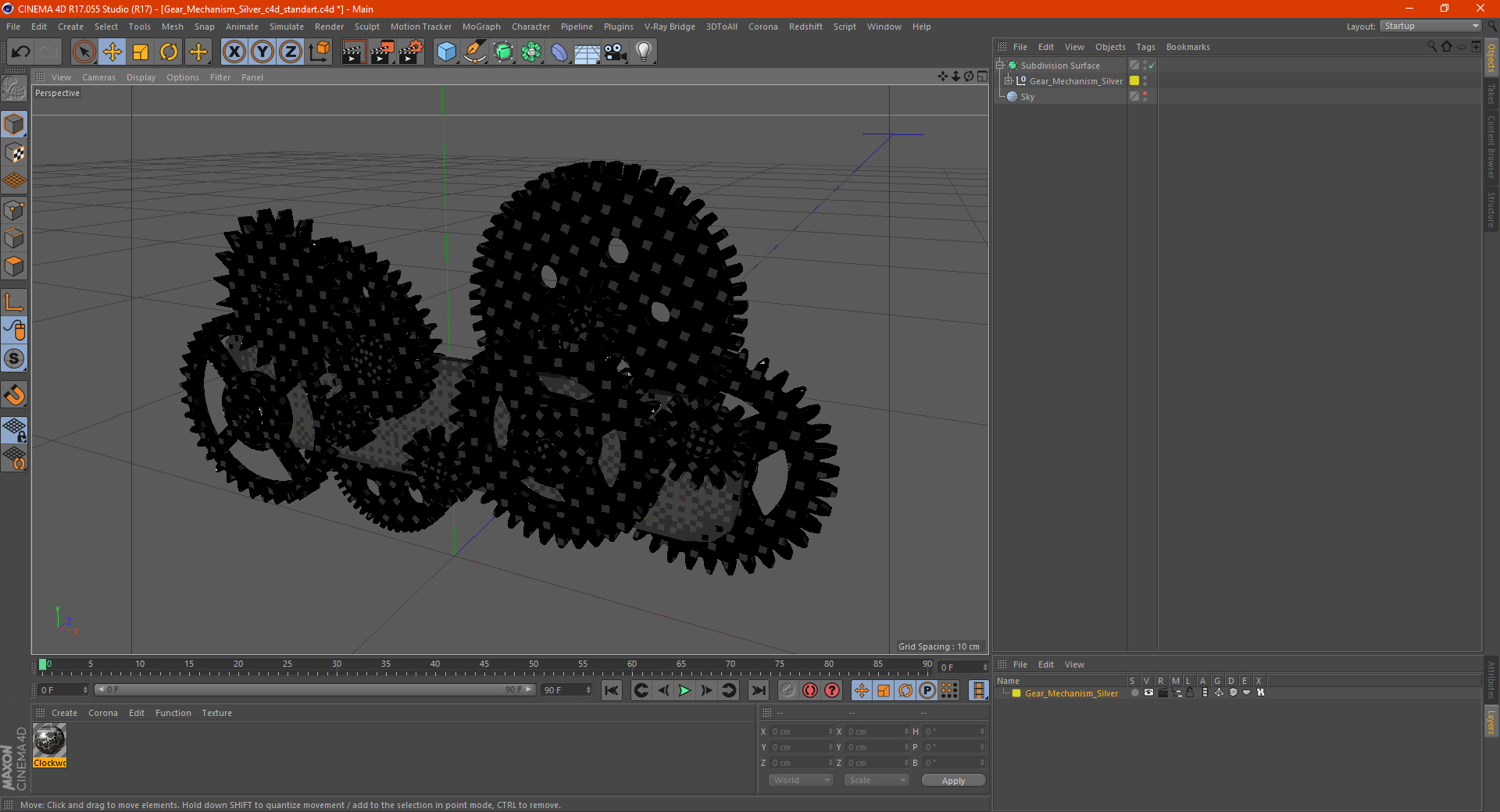
Task: Add a Cube primitive object
Action: pos(446,52)
